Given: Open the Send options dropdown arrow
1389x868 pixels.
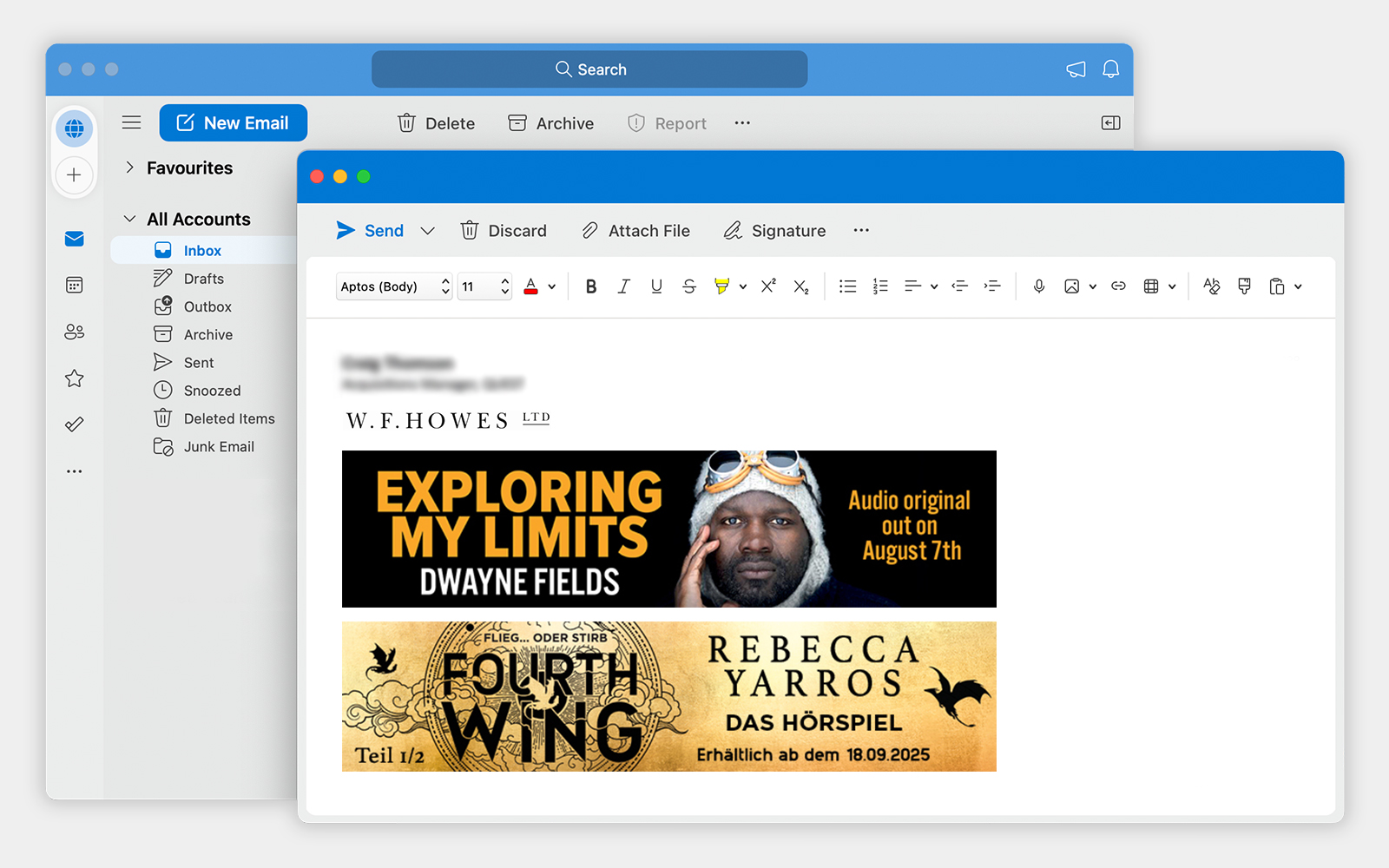Looking at the screenshot, I should tap(427, 230).
